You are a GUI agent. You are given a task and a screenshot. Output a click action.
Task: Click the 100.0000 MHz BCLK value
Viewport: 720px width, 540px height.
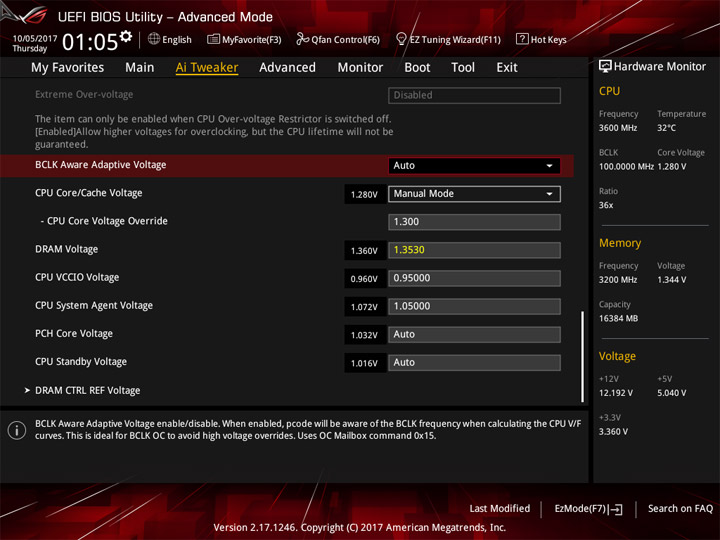tap(626, 167)
